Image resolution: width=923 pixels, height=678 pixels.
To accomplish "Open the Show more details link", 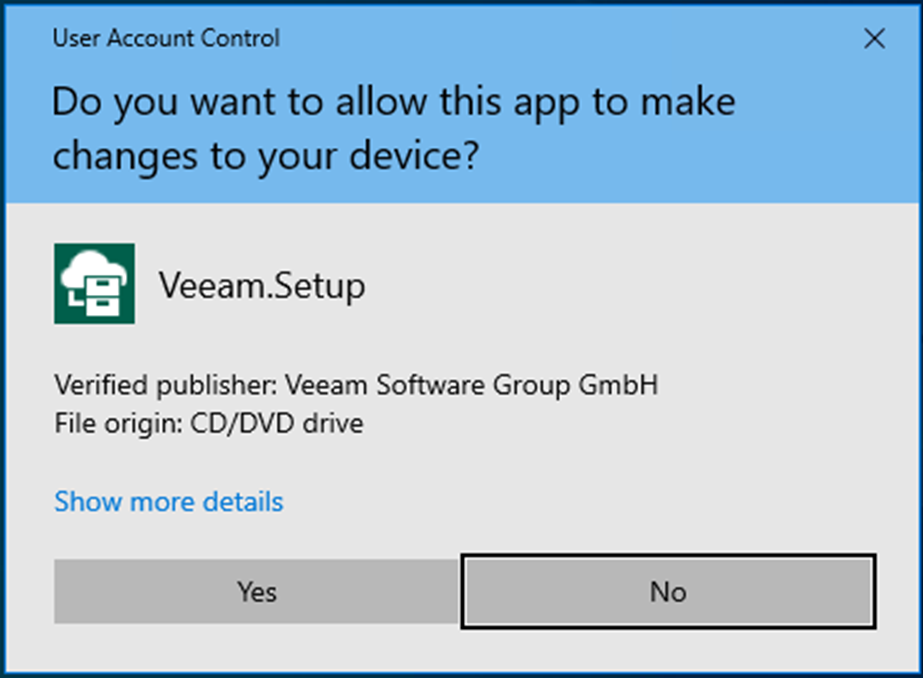I will 169,501.
